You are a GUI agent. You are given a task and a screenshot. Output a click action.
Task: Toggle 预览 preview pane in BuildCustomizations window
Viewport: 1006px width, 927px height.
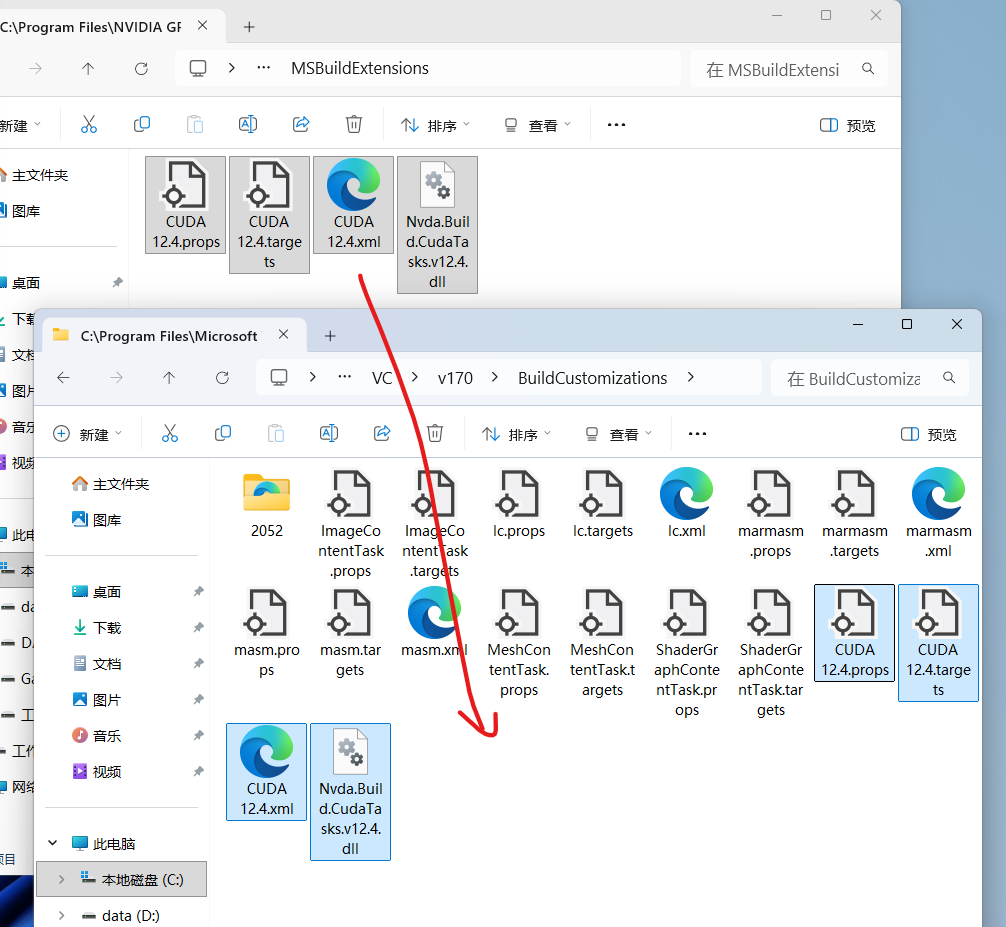tap(928, 434)
